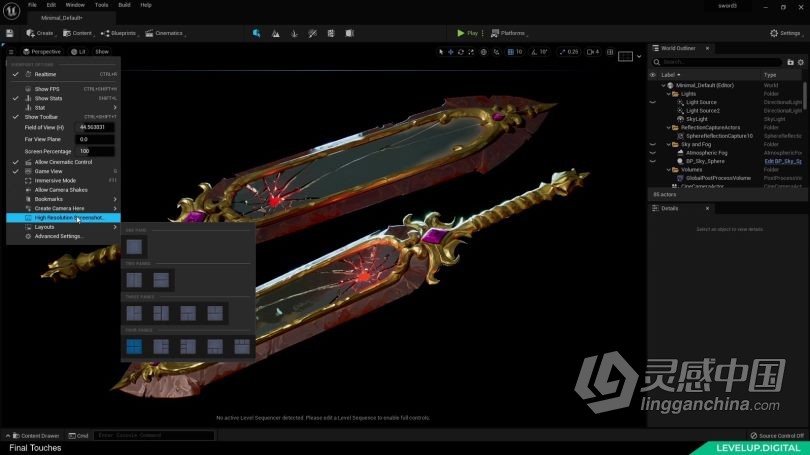
Task: Activate the rotate gizmo tool
Action: click(x=460, y=52)
